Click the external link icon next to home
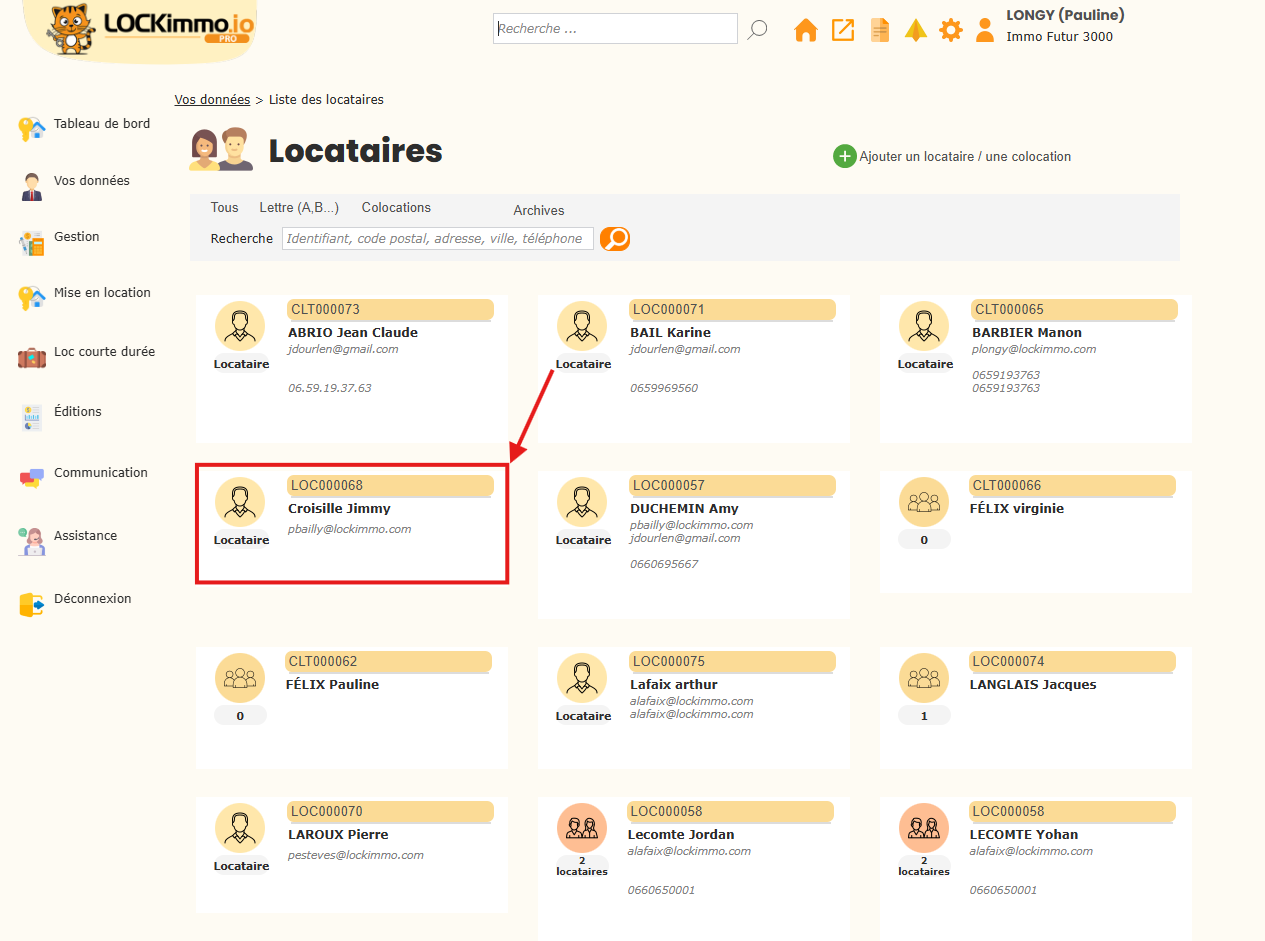1265x941 pixels. (x=842, y=30)
